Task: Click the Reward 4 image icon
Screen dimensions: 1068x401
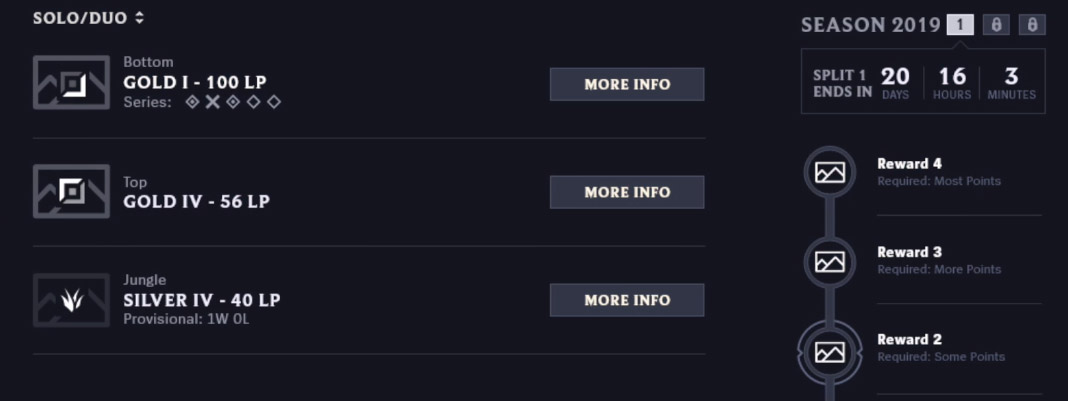Action: pos(830,172)
